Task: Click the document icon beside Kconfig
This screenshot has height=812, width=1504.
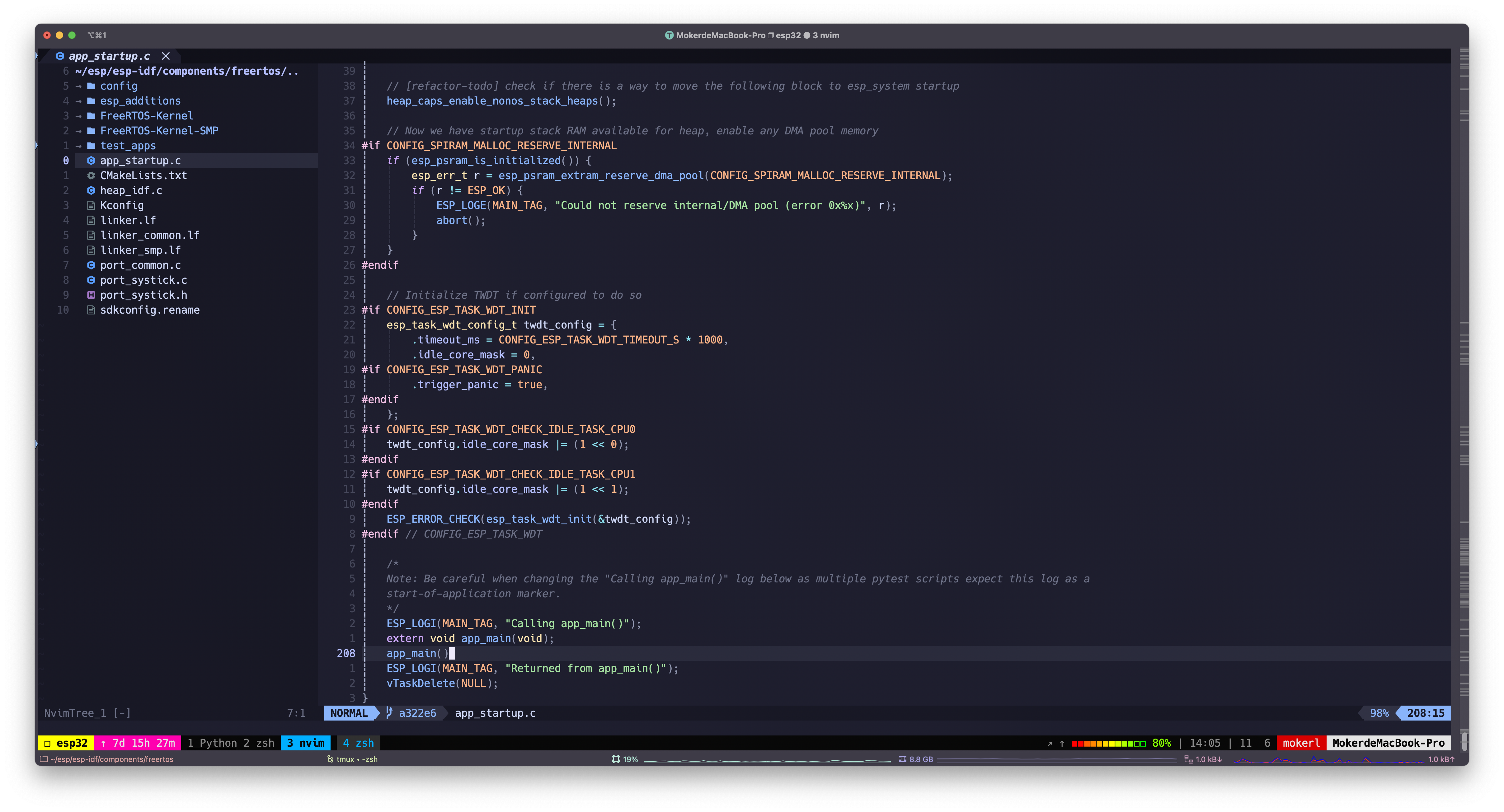Action: [x=91, y=205]
